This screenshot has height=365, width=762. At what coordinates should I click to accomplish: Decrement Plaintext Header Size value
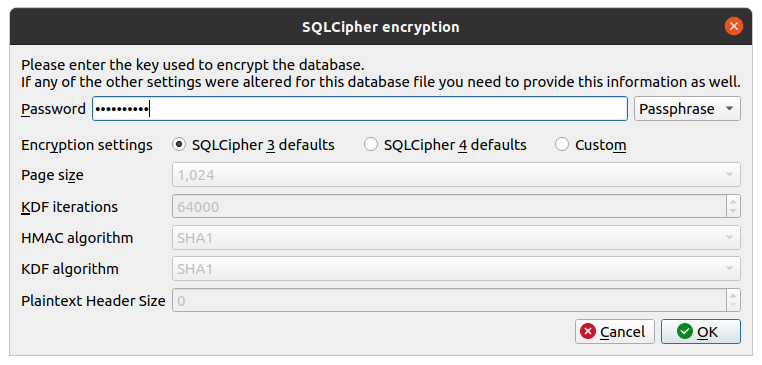click(733, 306)
